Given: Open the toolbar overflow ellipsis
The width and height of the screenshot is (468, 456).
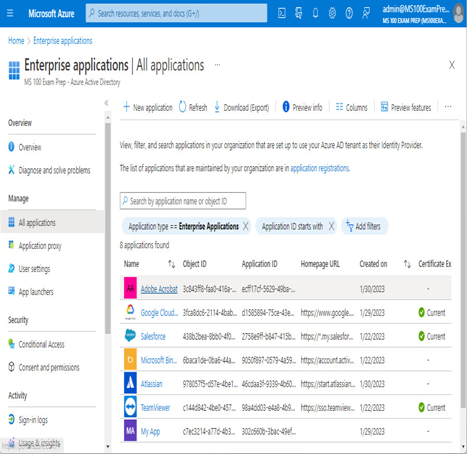Looking at the screenshot, I should click(x=448, y=107).
